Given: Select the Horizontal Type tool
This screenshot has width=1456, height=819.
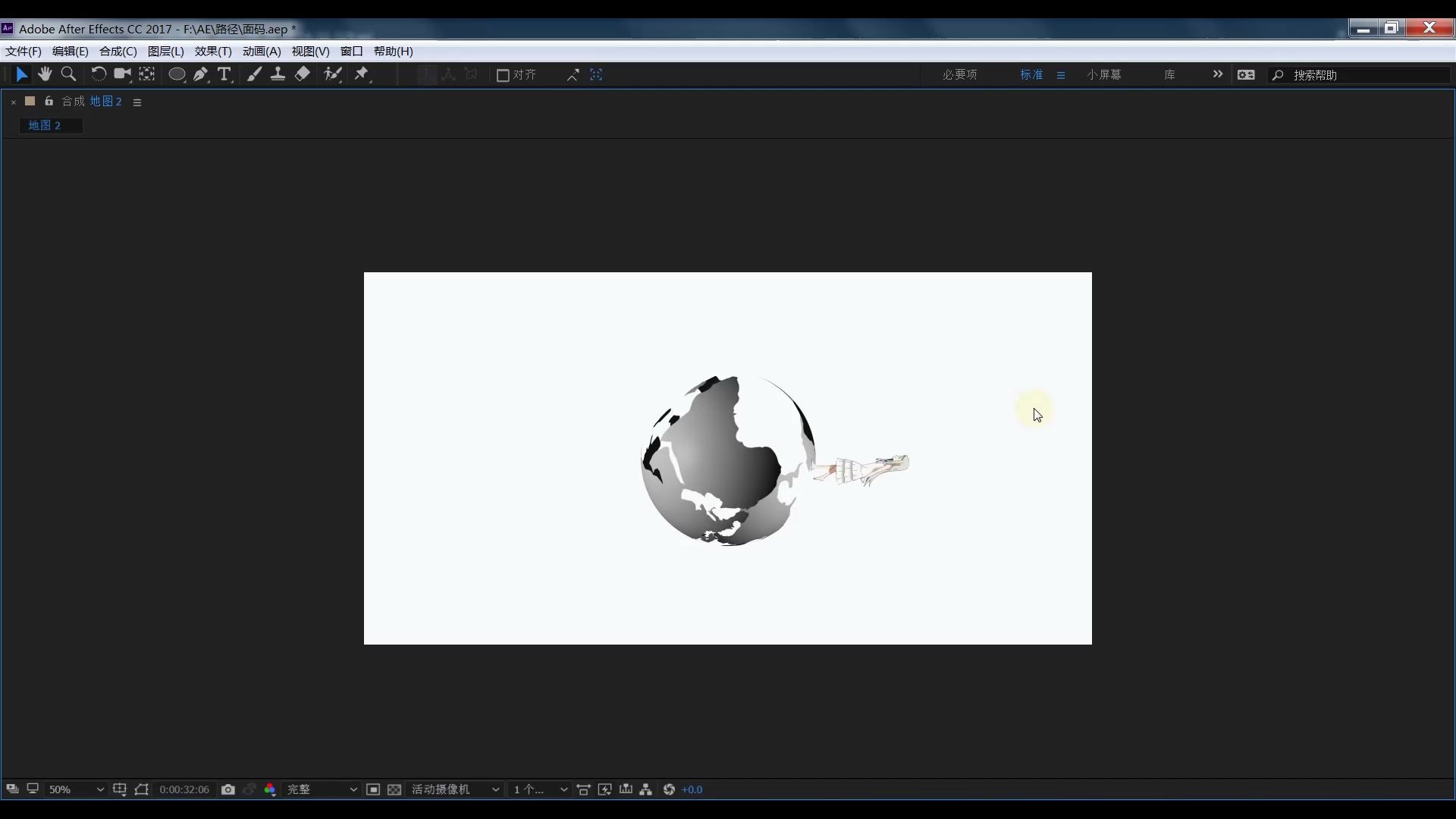Looking at the screenshot, I should 224,74.
